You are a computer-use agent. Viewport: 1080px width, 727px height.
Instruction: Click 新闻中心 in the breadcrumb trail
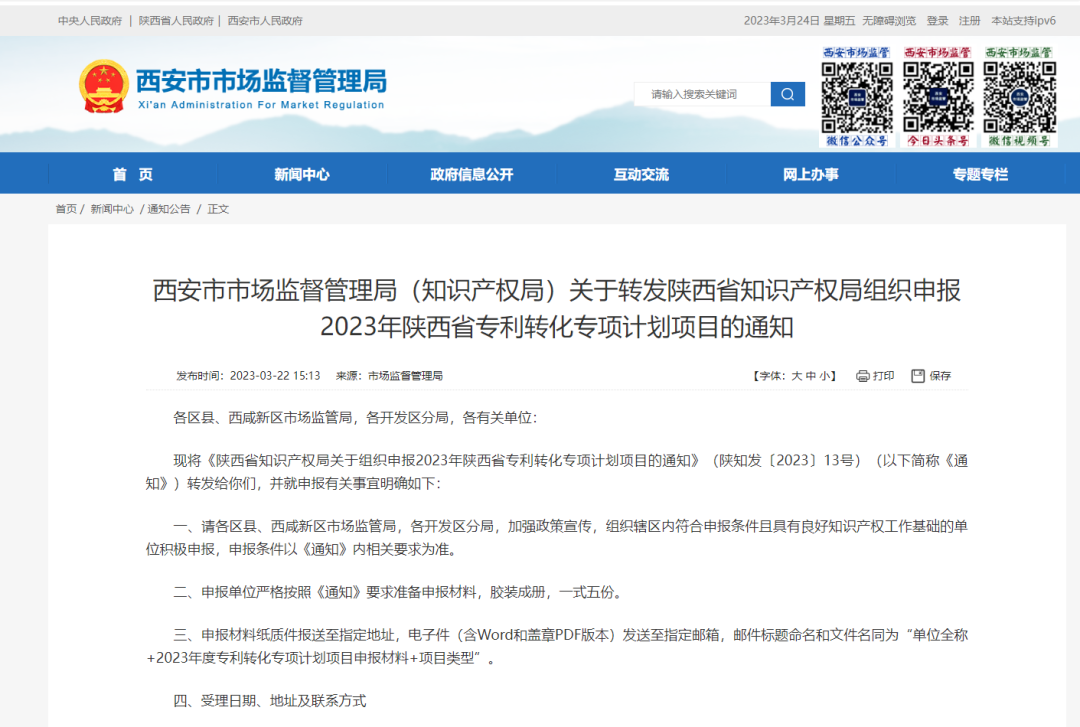pyautogui.click(x=112, y=209)
